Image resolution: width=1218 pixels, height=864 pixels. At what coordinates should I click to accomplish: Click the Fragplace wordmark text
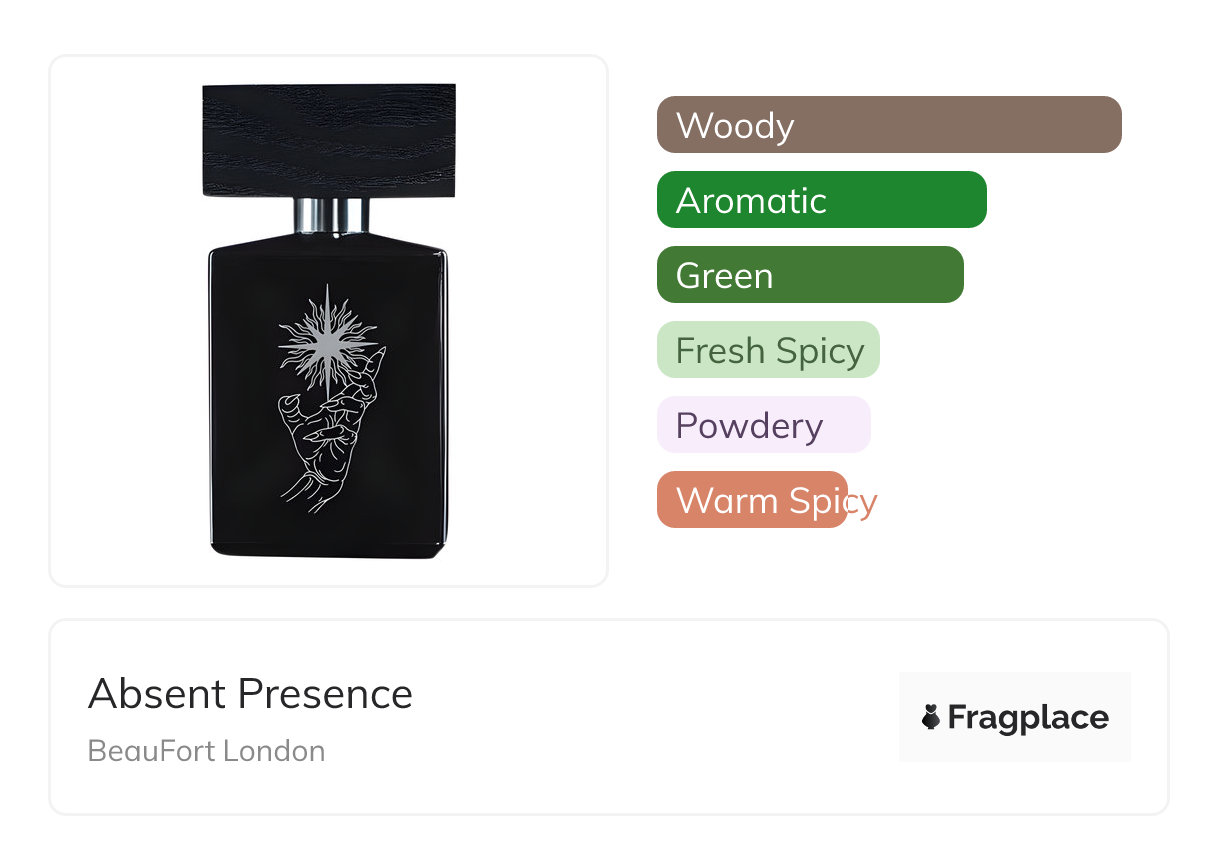tap(1027, 717)
